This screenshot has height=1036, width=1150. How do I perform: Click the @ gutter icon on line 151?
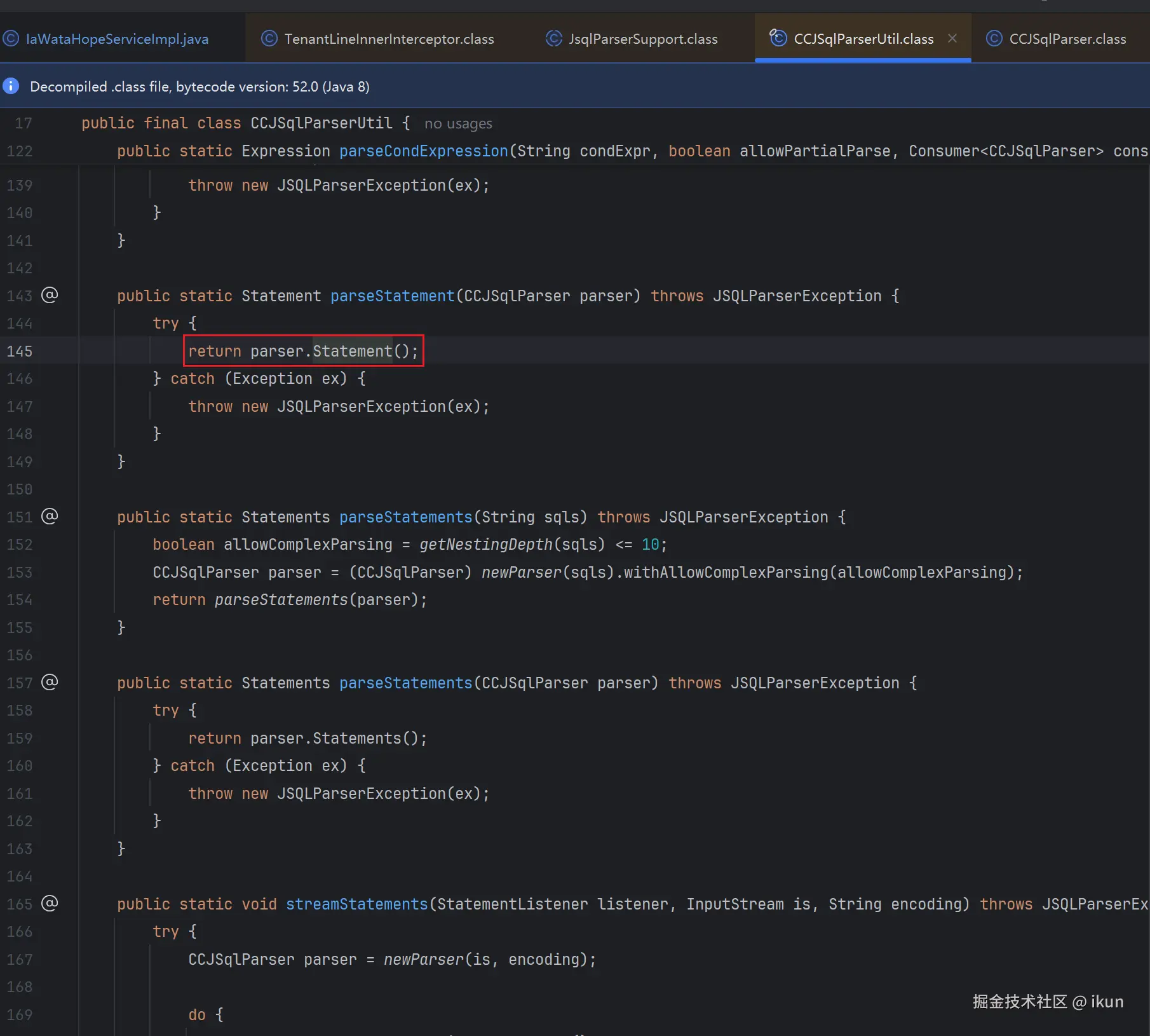[50, 516]
